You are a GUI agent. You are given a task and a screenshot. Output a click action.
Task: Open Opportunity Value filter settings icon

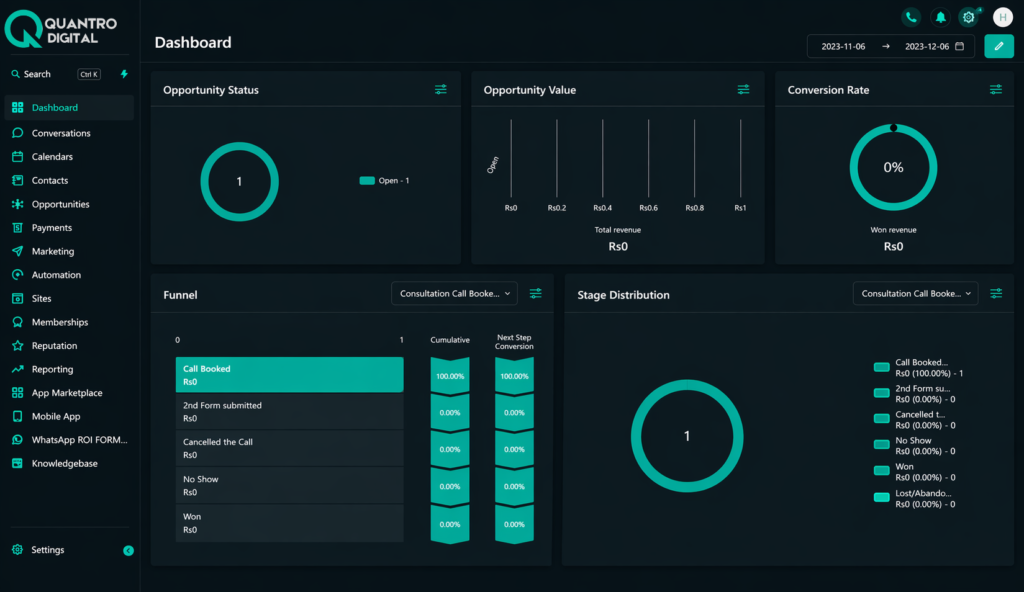743,90
